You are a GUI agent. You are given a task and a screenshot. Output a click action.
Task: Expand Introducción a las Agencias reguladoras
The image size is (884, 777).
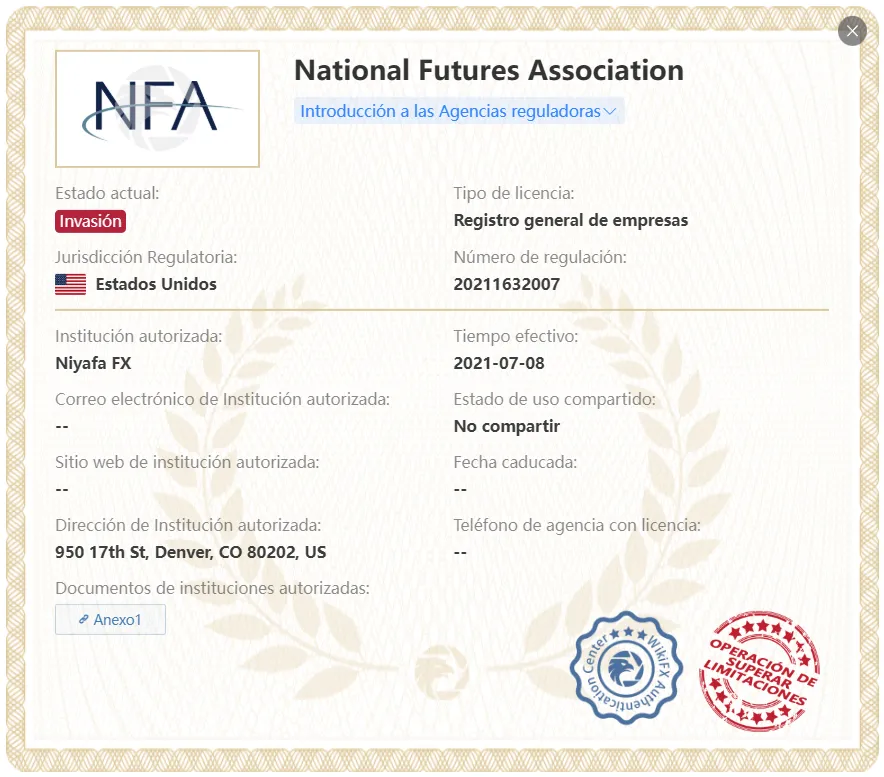click(x=458, y=111)
